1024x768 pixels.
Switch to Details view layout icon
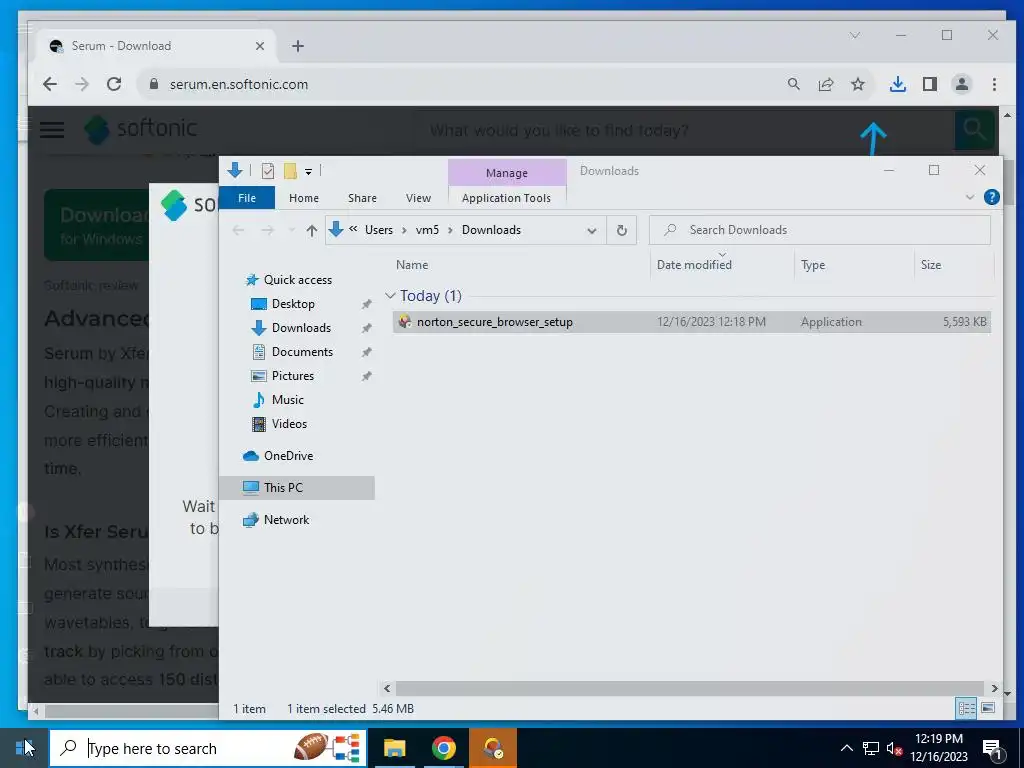pos(967,709)
